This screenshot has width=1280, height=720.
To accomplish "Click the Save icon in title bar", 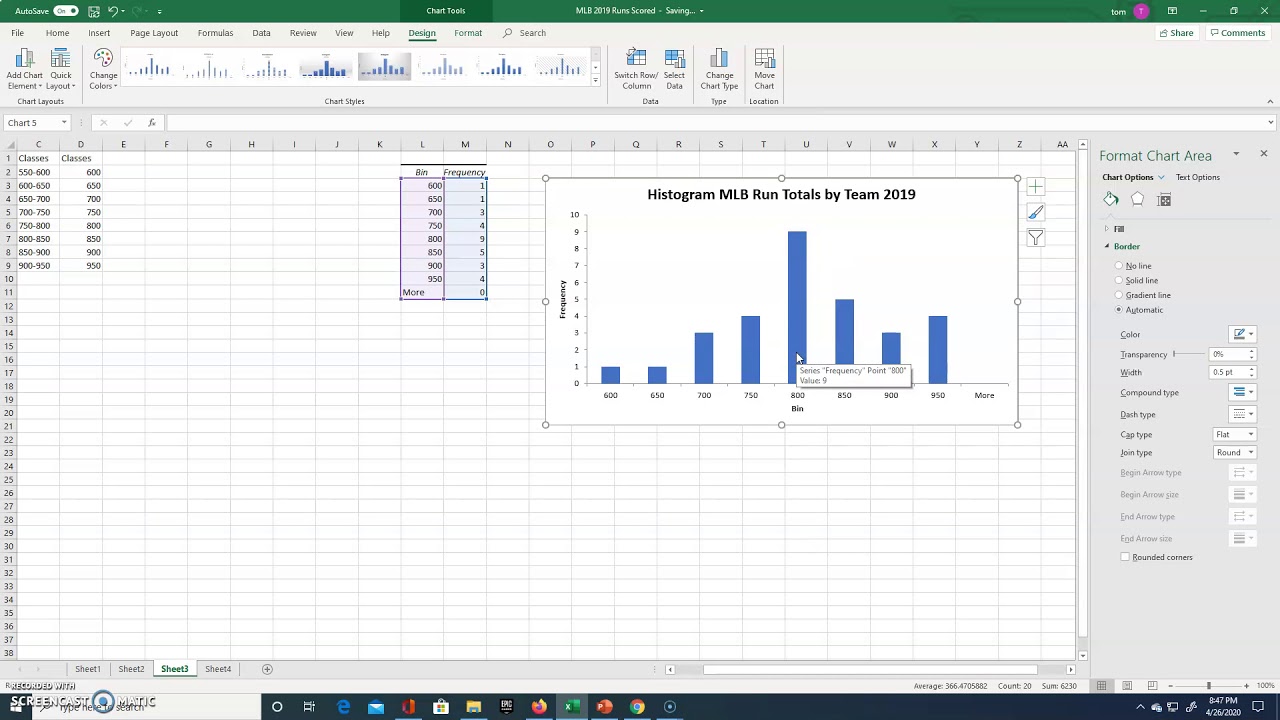I will coord(93,11).
